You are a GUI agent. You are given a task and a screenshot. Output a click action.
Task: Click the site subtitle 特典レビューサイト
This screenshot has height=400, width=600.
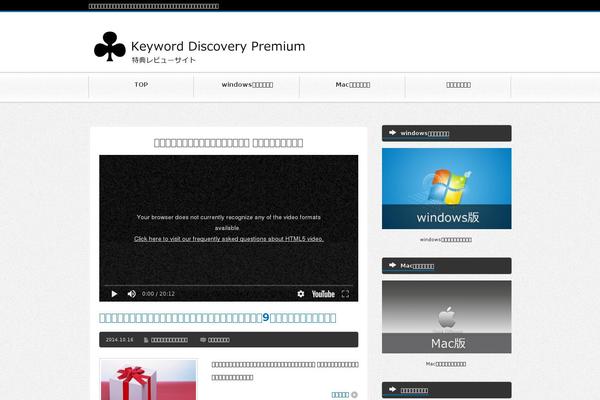[x=164, y=60]
